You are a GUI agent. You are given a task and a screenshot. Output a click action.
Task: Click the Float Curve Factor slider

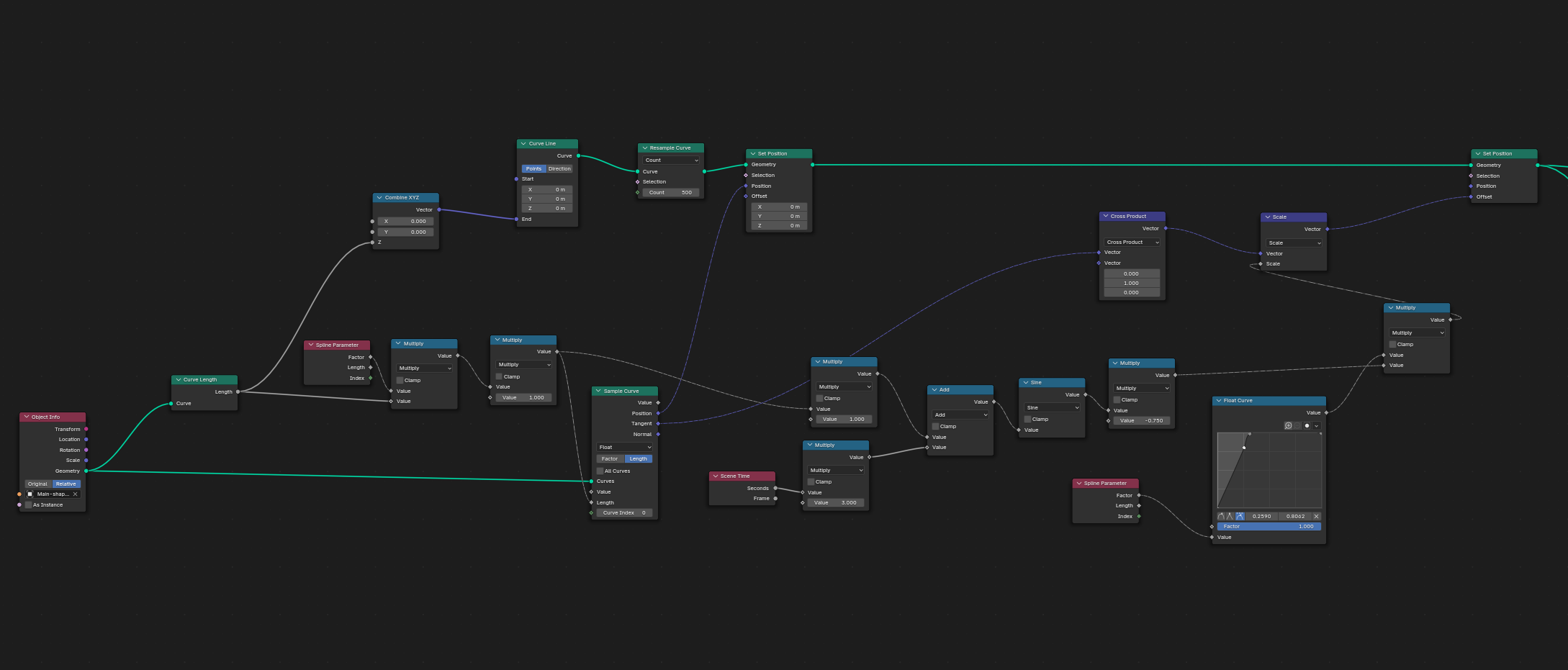(1269, 526)
